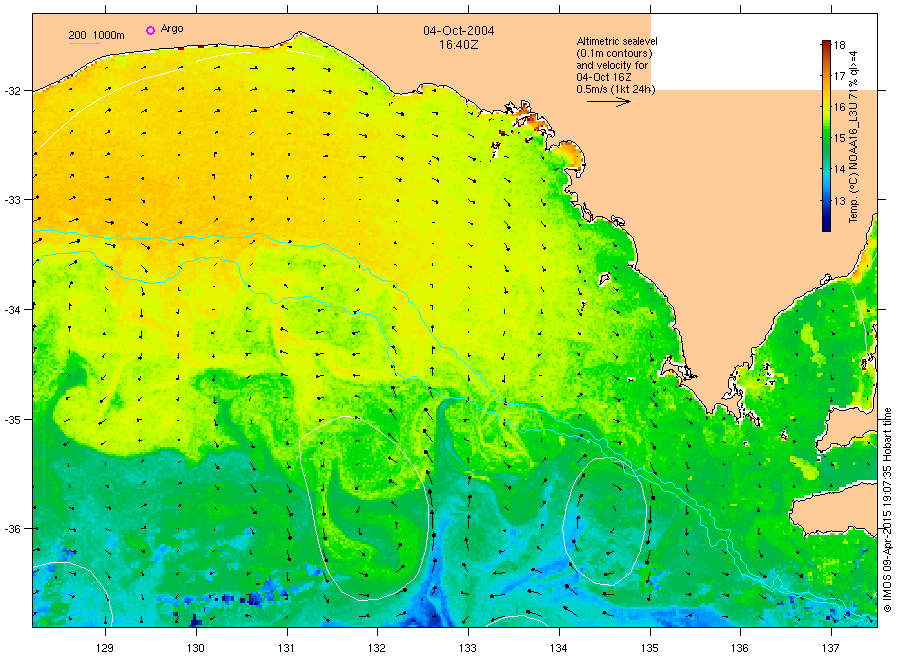Viewport: 900px width, 660px height.
Task: Click the '131' longitude axis label
Action: pyautogui.click(x=286, y=649)
